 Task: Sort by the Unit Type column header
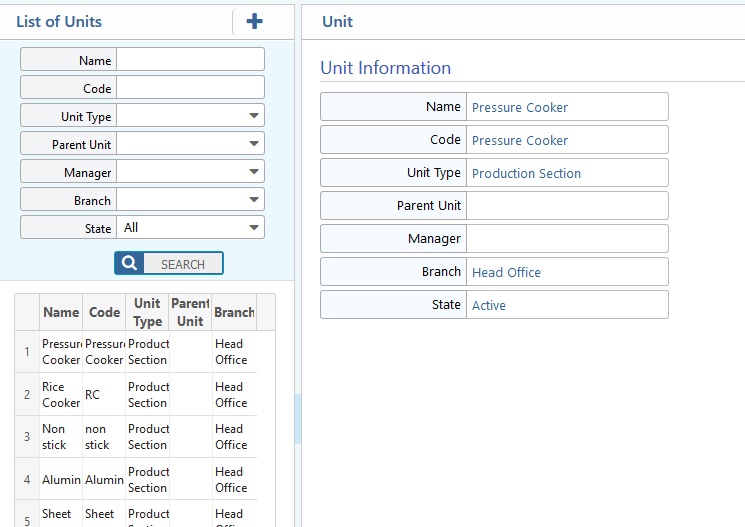(x=147, y=312)
